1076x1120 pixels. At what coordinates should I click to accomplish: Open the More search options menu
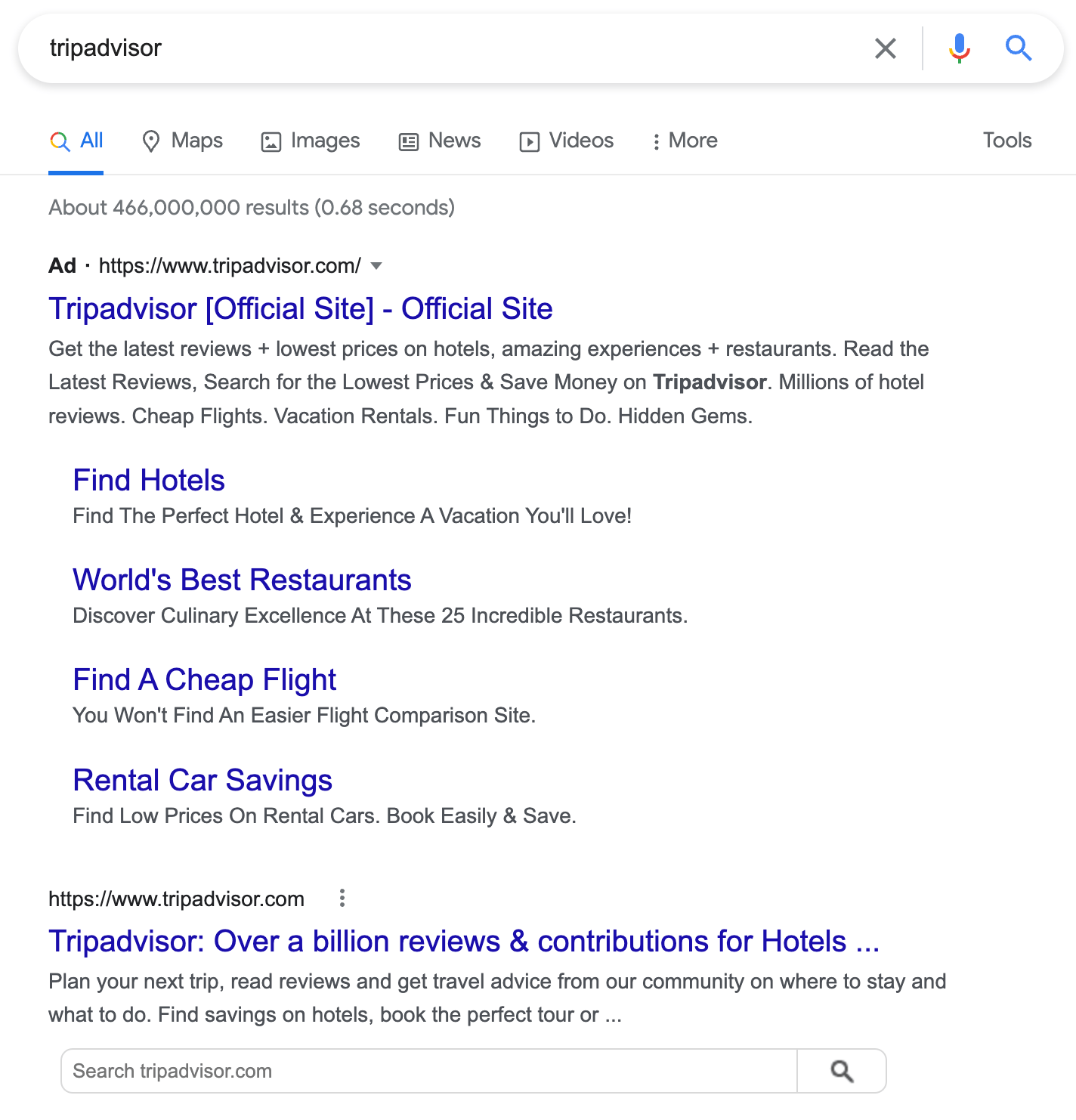(x=685, y=141)
